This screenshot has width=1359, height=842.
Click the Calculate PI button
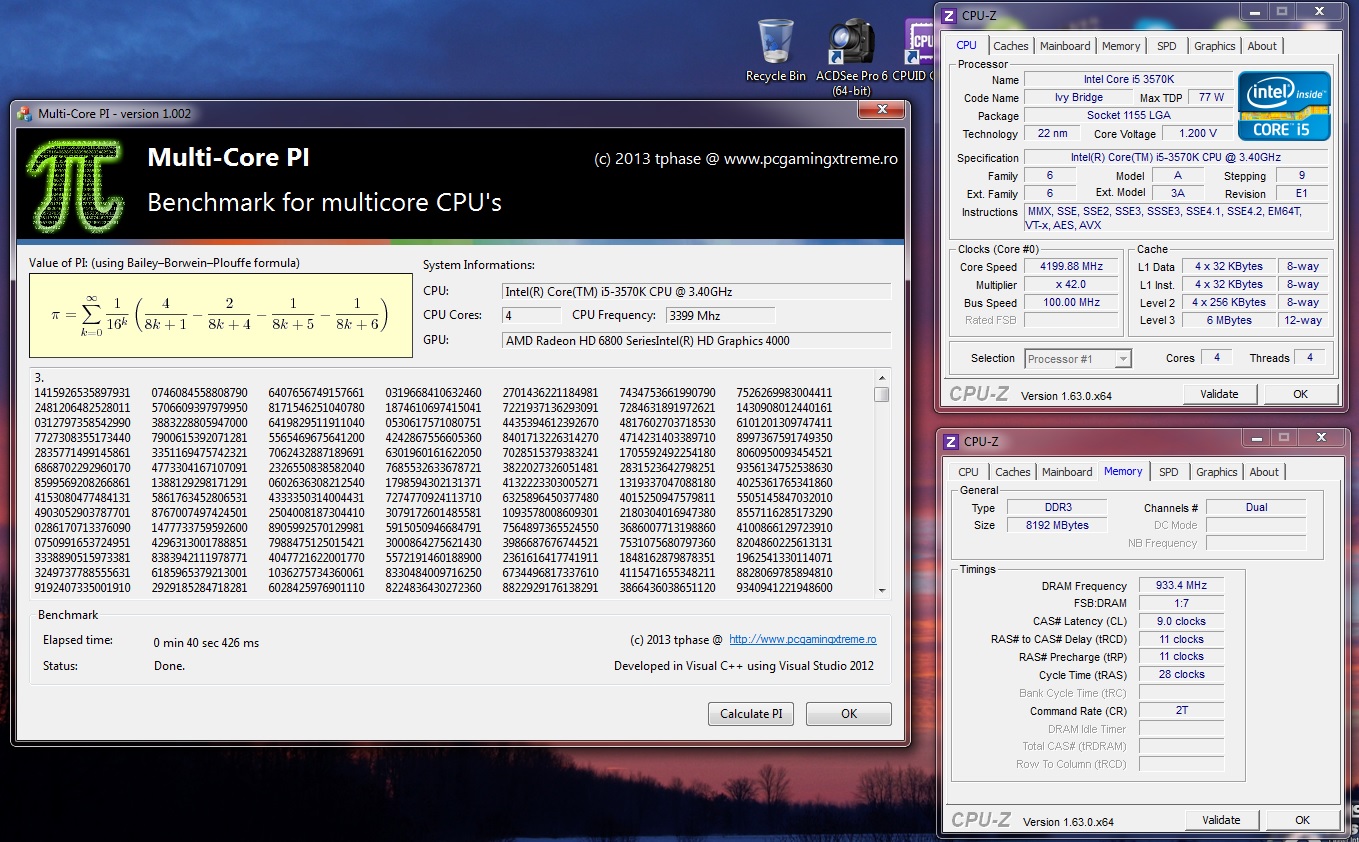pyautogui.click(x=751, y=714)
